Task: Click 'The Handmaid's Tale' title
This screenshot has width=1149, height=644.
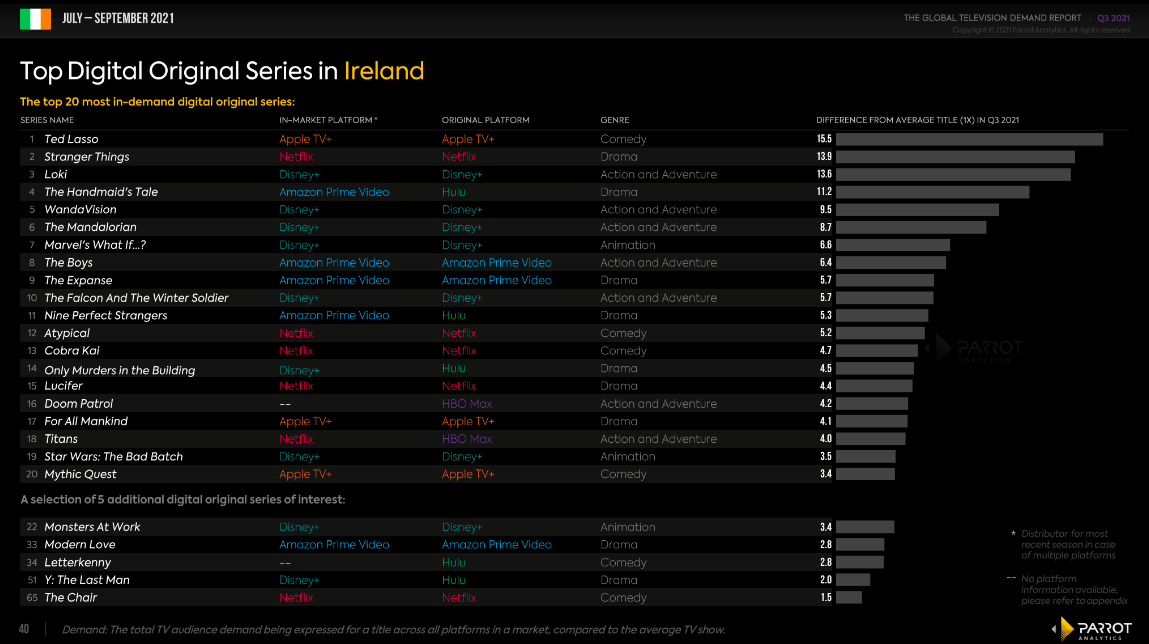Action: (101, 192)
